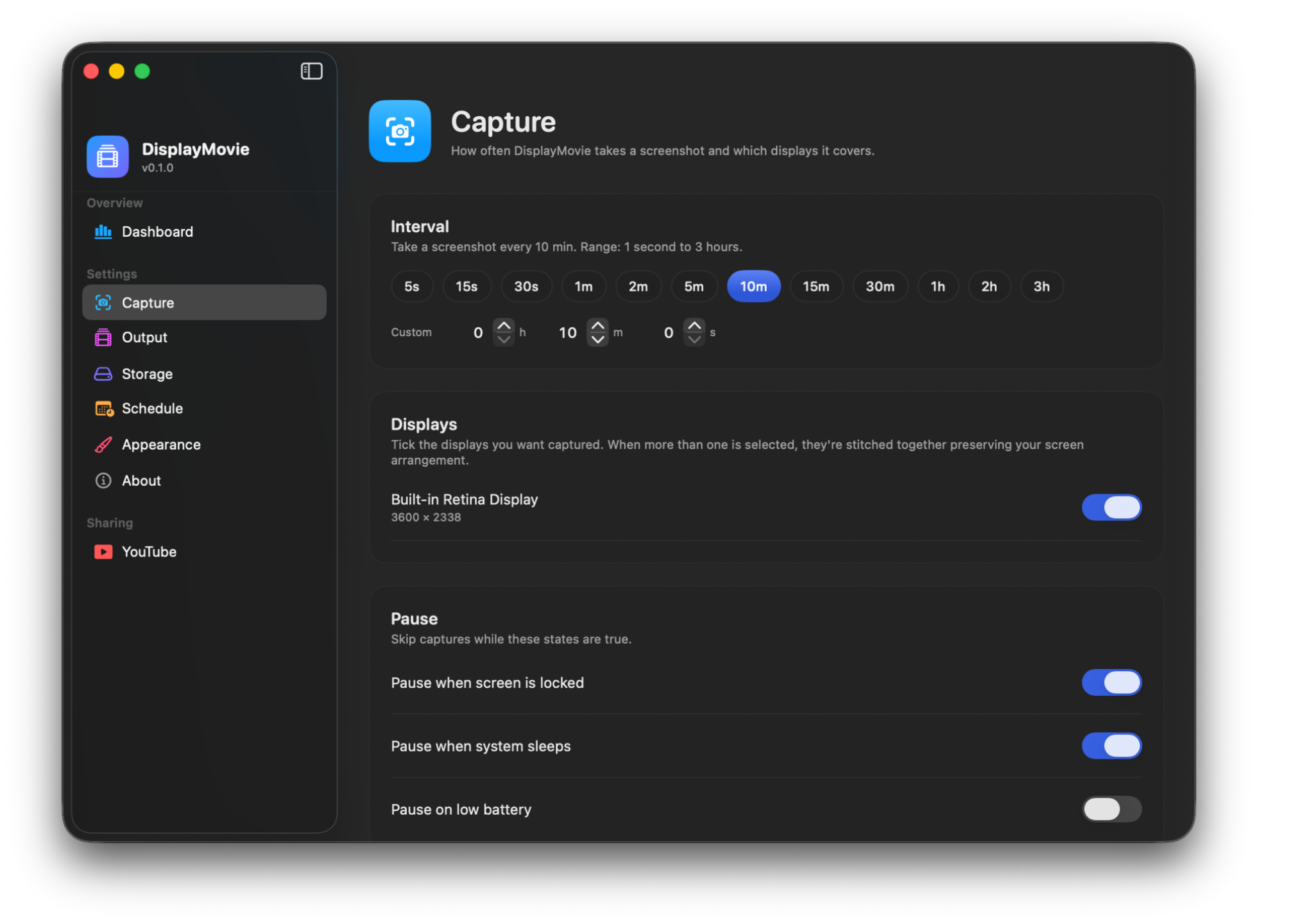Toggle the sidebar visibility icon

click(x=311, y=71)
